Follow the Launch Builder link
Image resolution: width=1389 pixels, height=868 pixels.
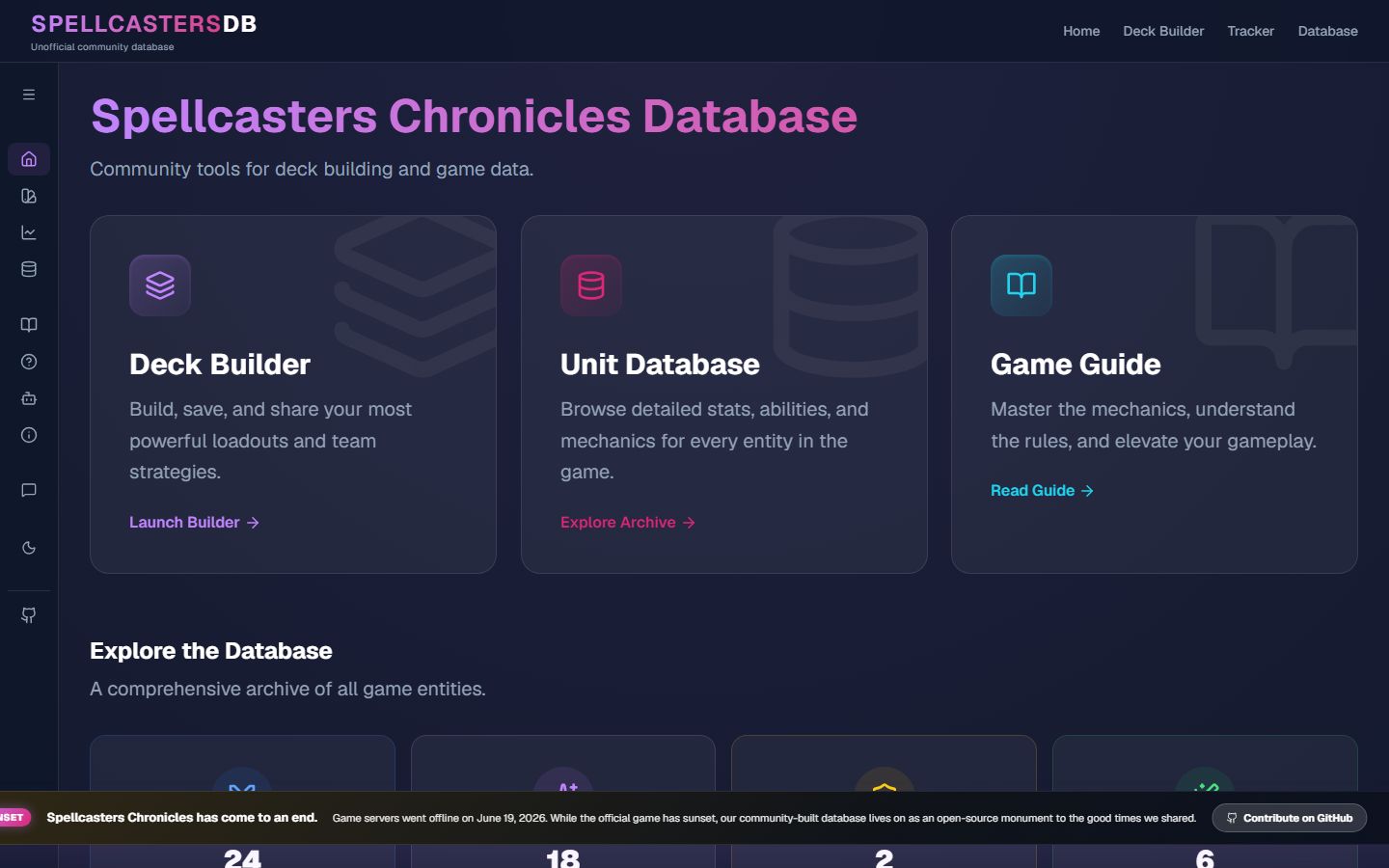point(195,523)
